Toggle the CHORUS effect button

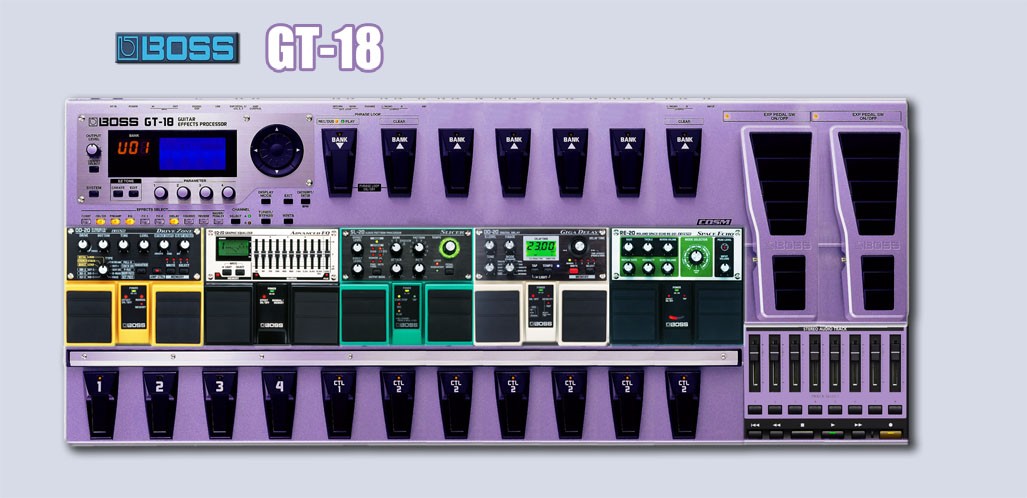click(189, 221)
